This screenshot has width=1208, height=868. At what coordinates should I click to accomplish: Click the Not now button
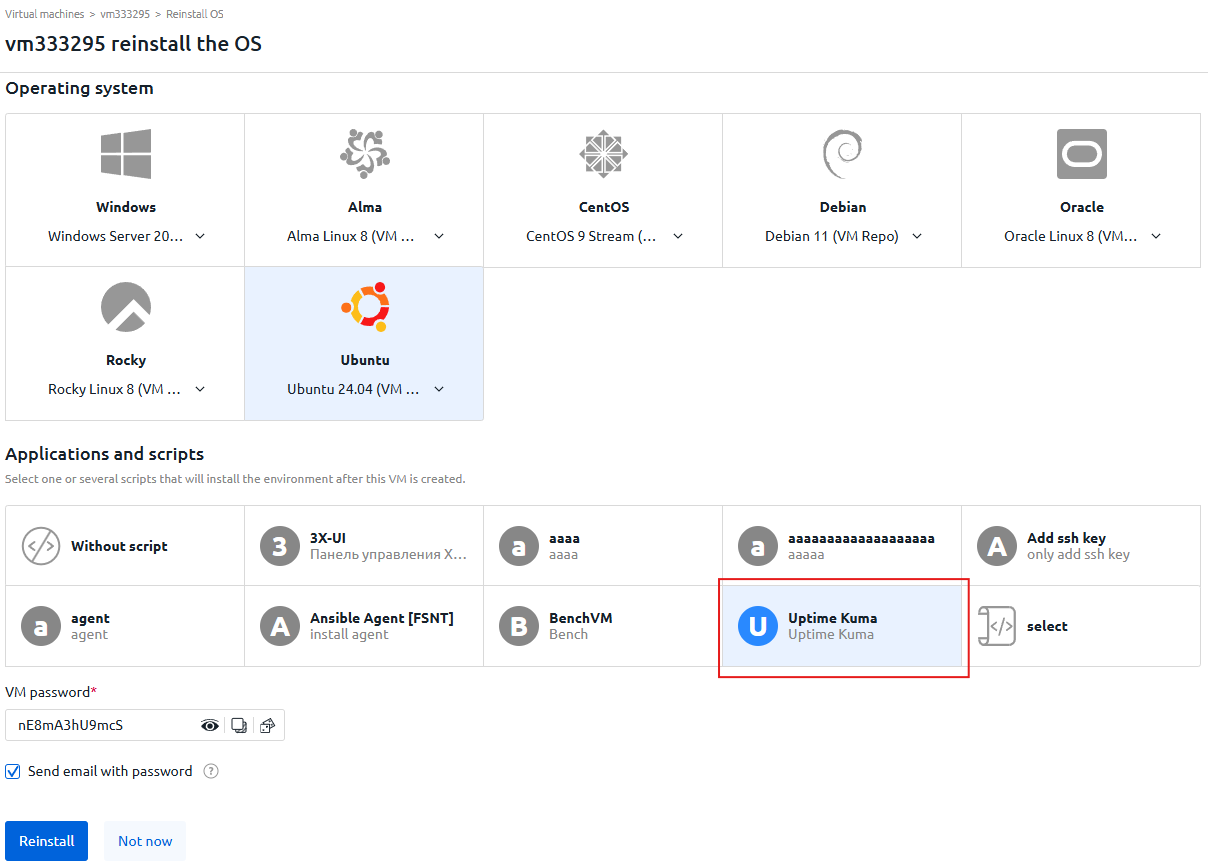145,841
